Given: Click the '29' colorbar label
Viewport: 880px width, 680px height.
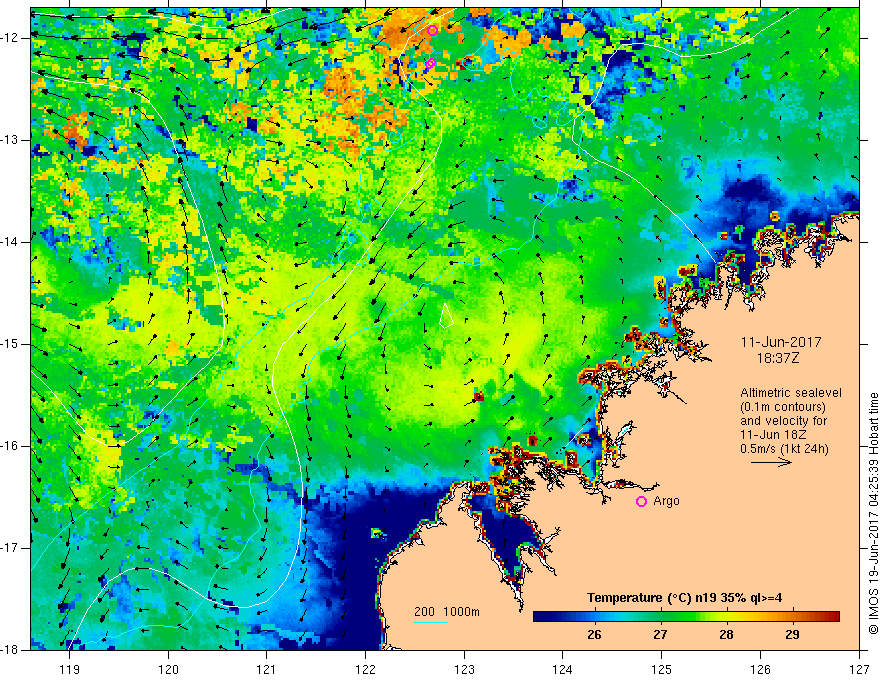Looking at the screenshot, I should (792, 635).
